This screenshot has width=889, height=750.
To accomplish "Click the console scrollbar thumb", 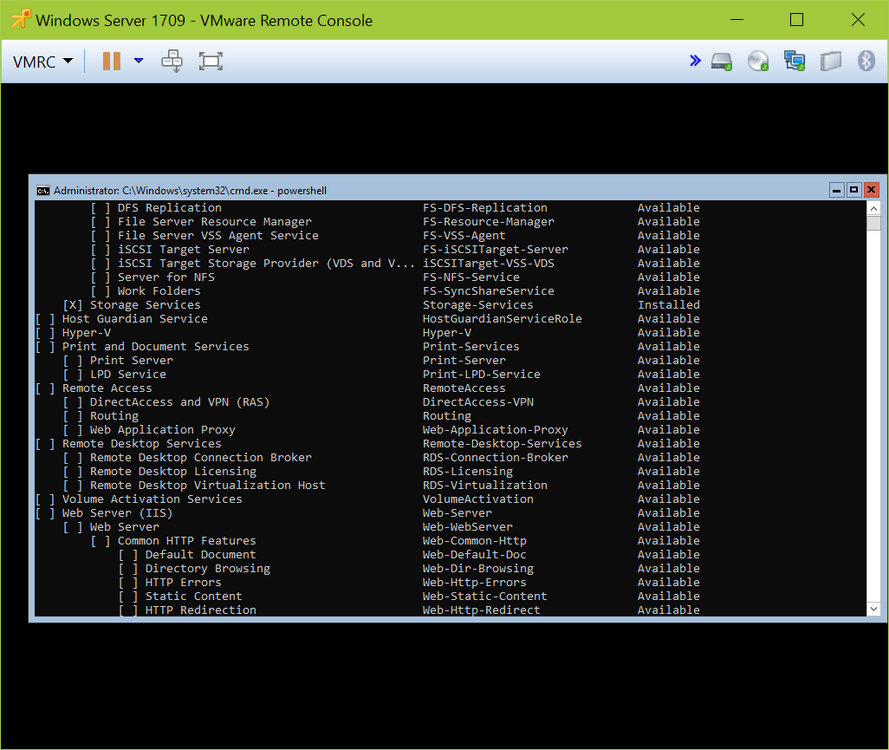I will pos(874,223).
